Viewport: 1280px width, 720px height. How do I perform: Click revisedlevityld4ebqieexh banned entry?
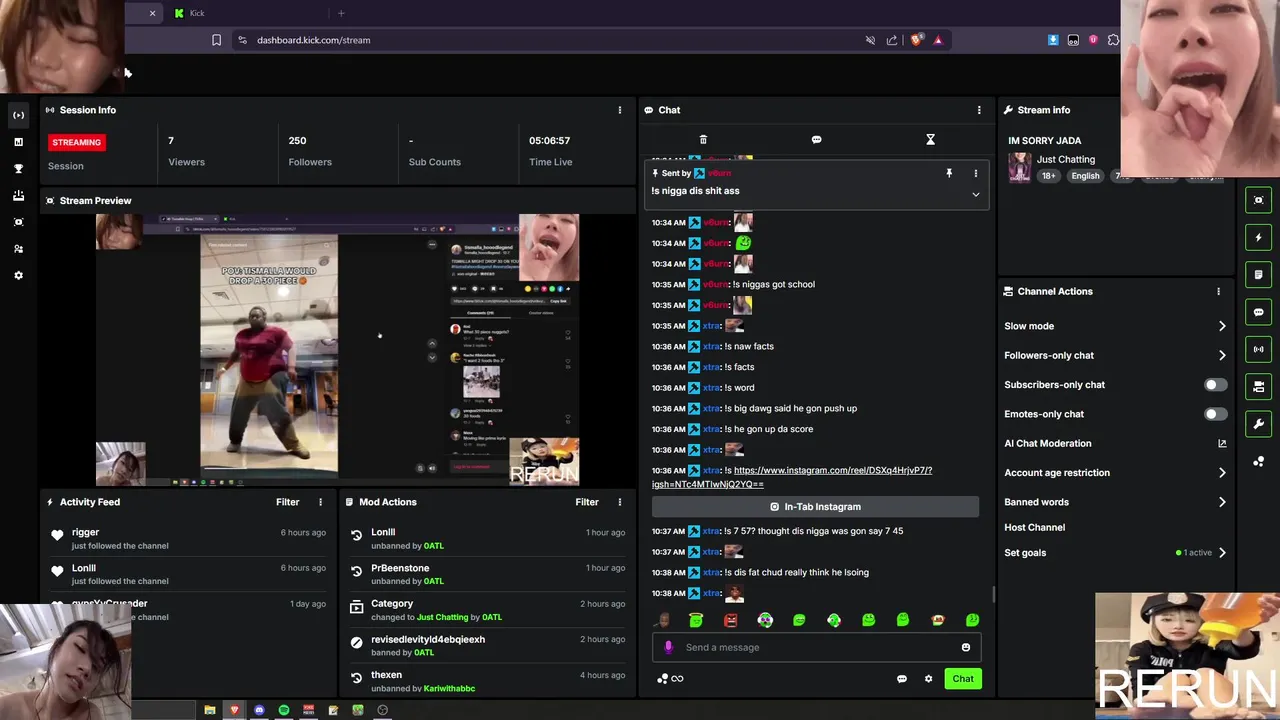[486, 646]
